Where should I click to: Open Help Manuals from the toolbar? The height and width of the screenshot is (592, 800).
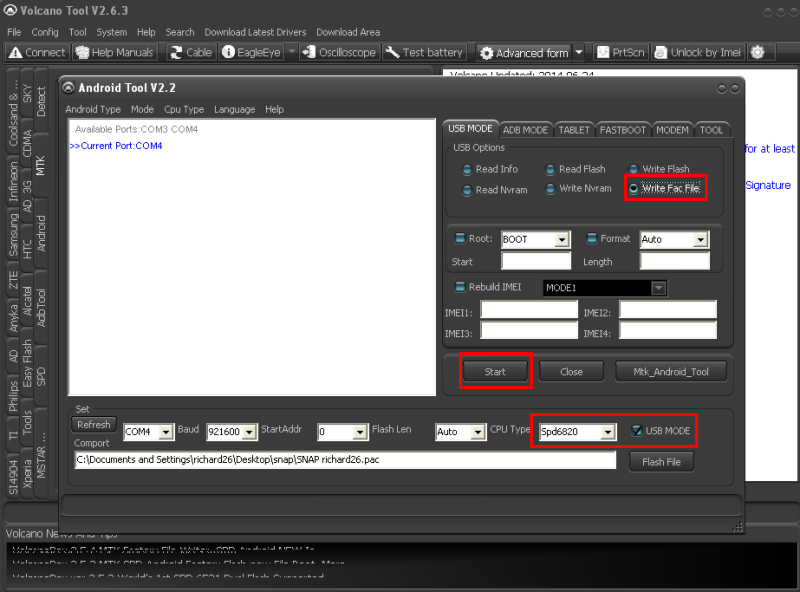(114, 52)
